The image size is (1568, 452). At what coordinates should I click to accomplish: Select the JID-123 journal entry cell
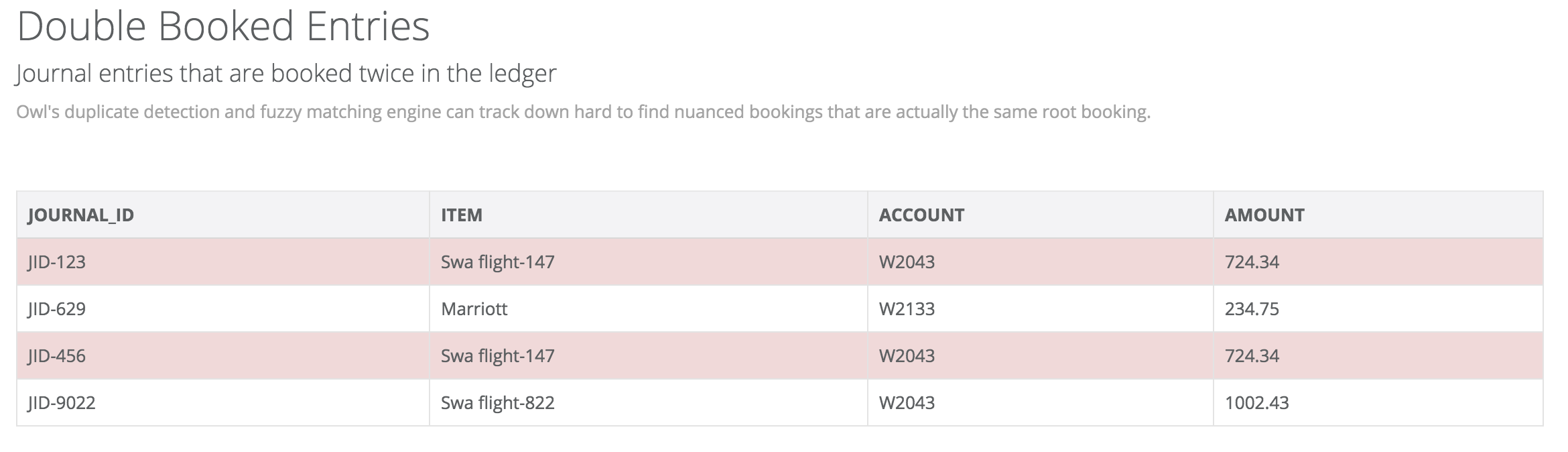57,262
